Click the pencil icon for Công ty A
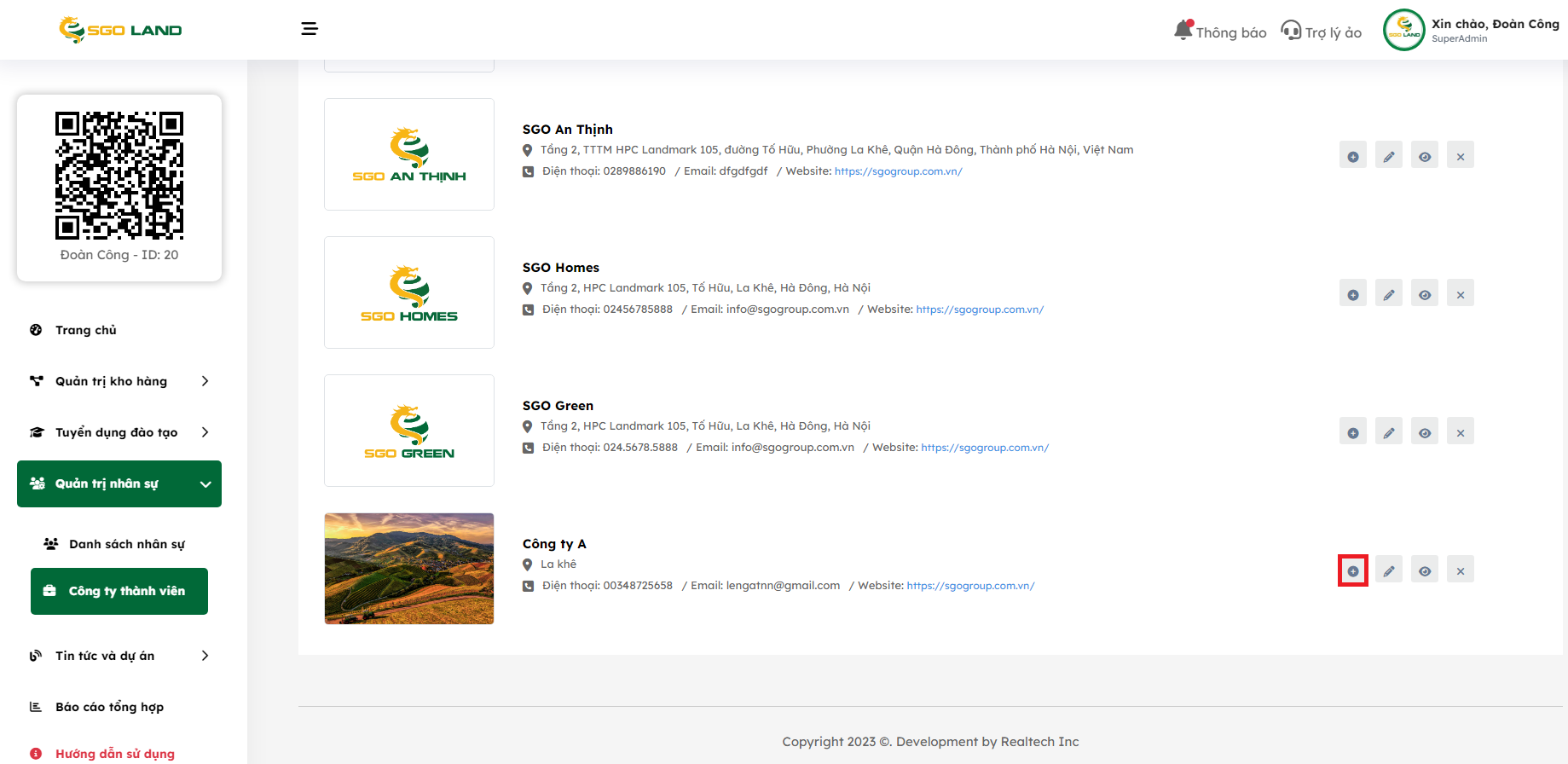The height and width of the screenshot is (764, 1568). 1388,570
